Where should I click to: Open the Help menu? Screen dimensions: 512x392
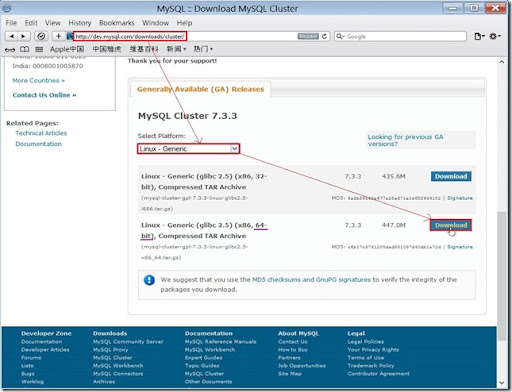pos(184,23)
